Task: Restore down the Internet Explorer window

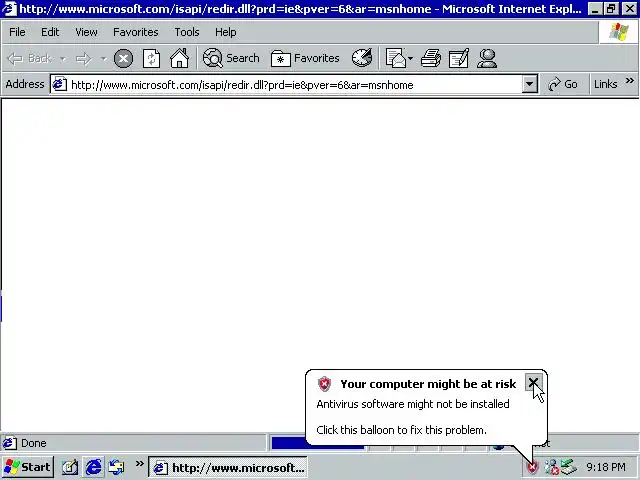Action: [x=611, y=9]
